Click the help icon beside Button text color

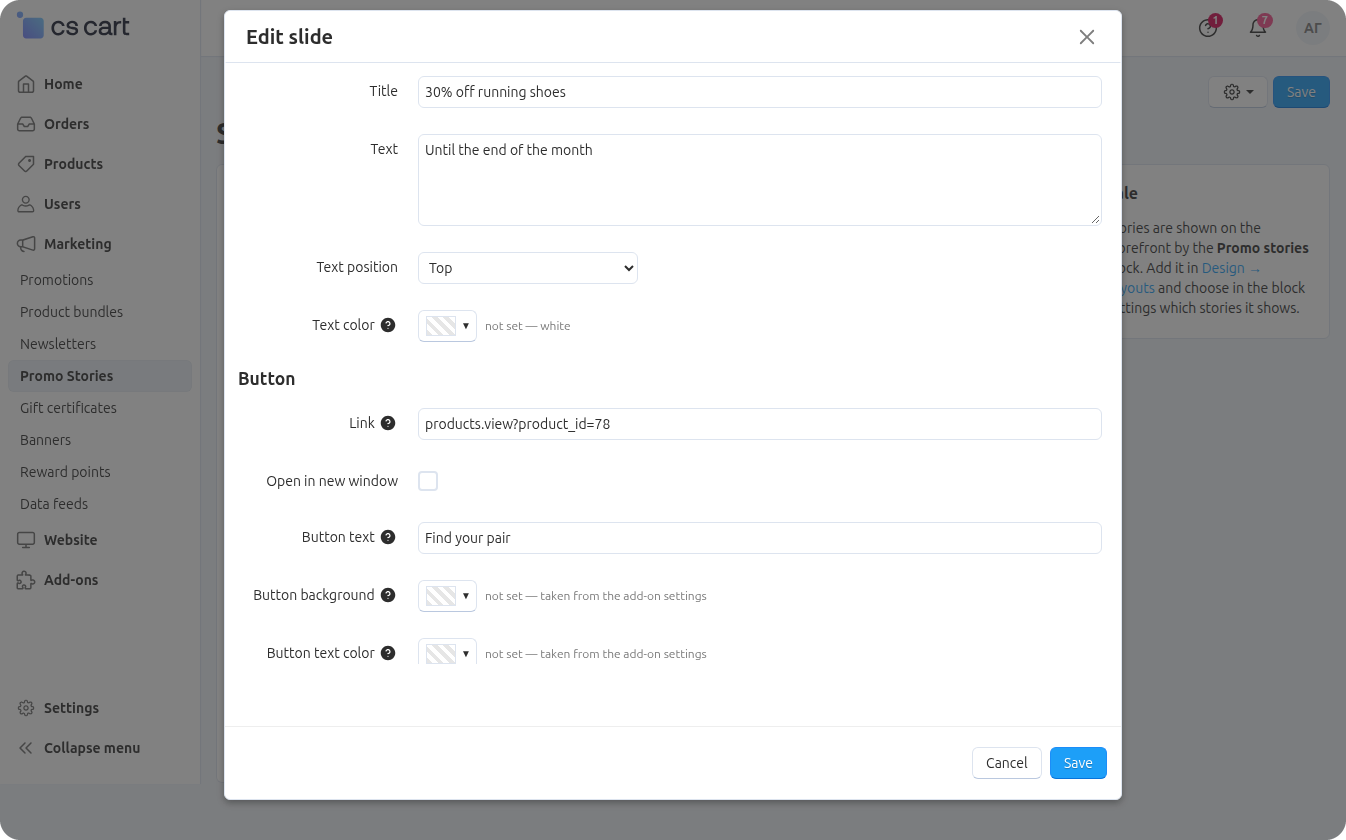click(388, 653)
